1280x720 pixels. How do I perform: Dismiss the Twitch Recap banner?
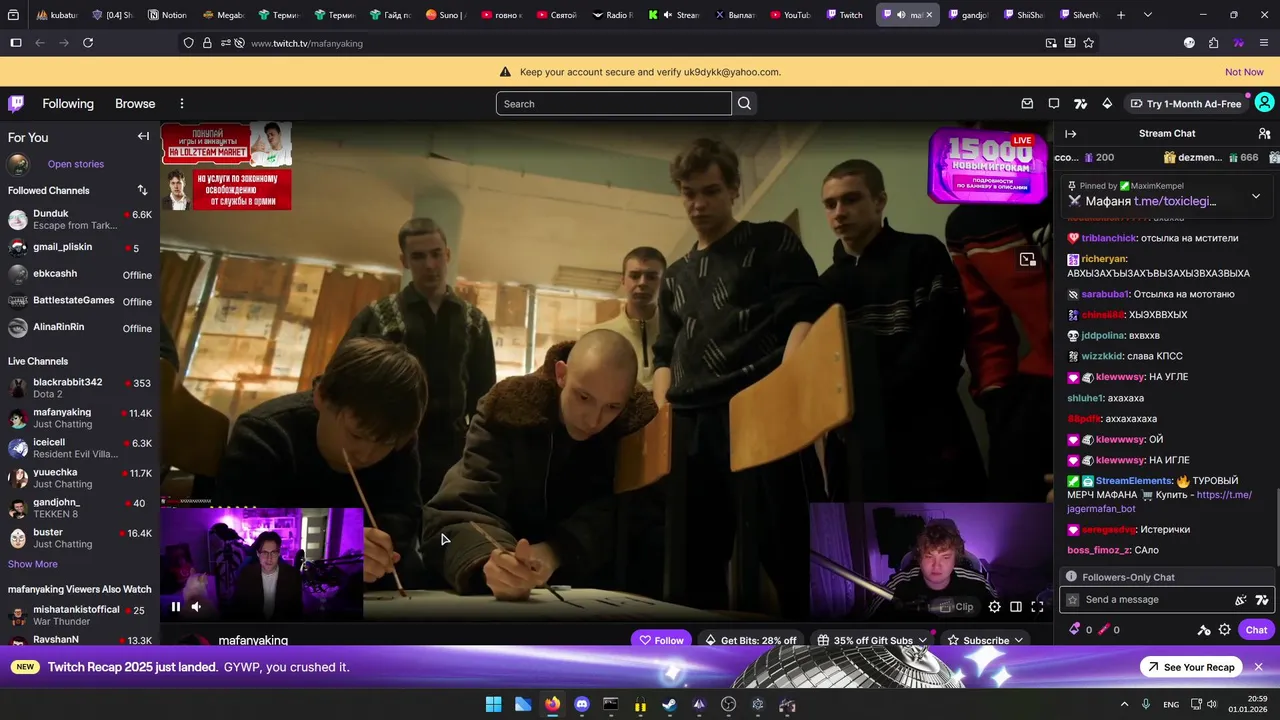(1258, 667)
